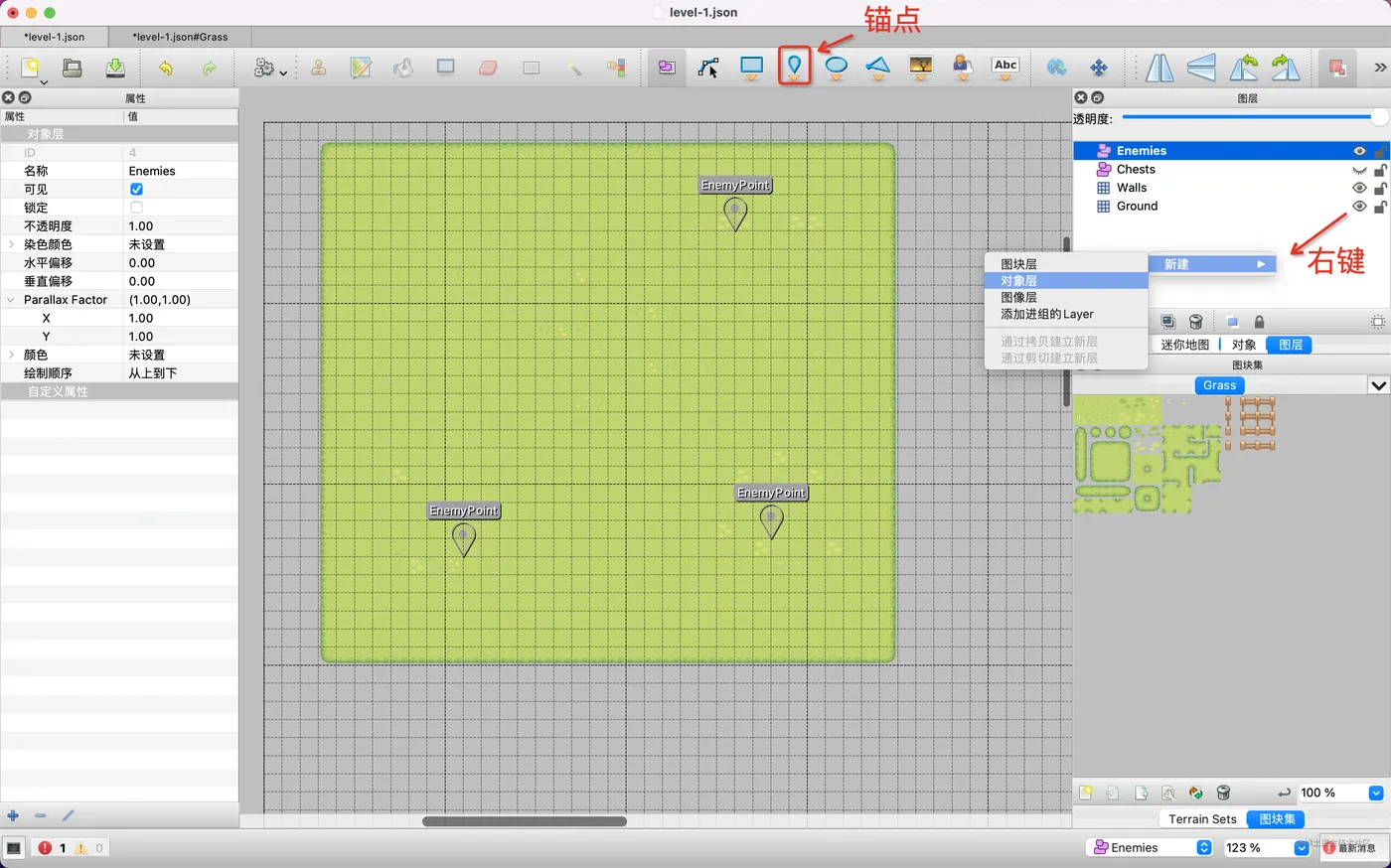Screen dimensions: 1391x868
Task: Select the Shape Fill tool
Action: [x=445, y=68]
